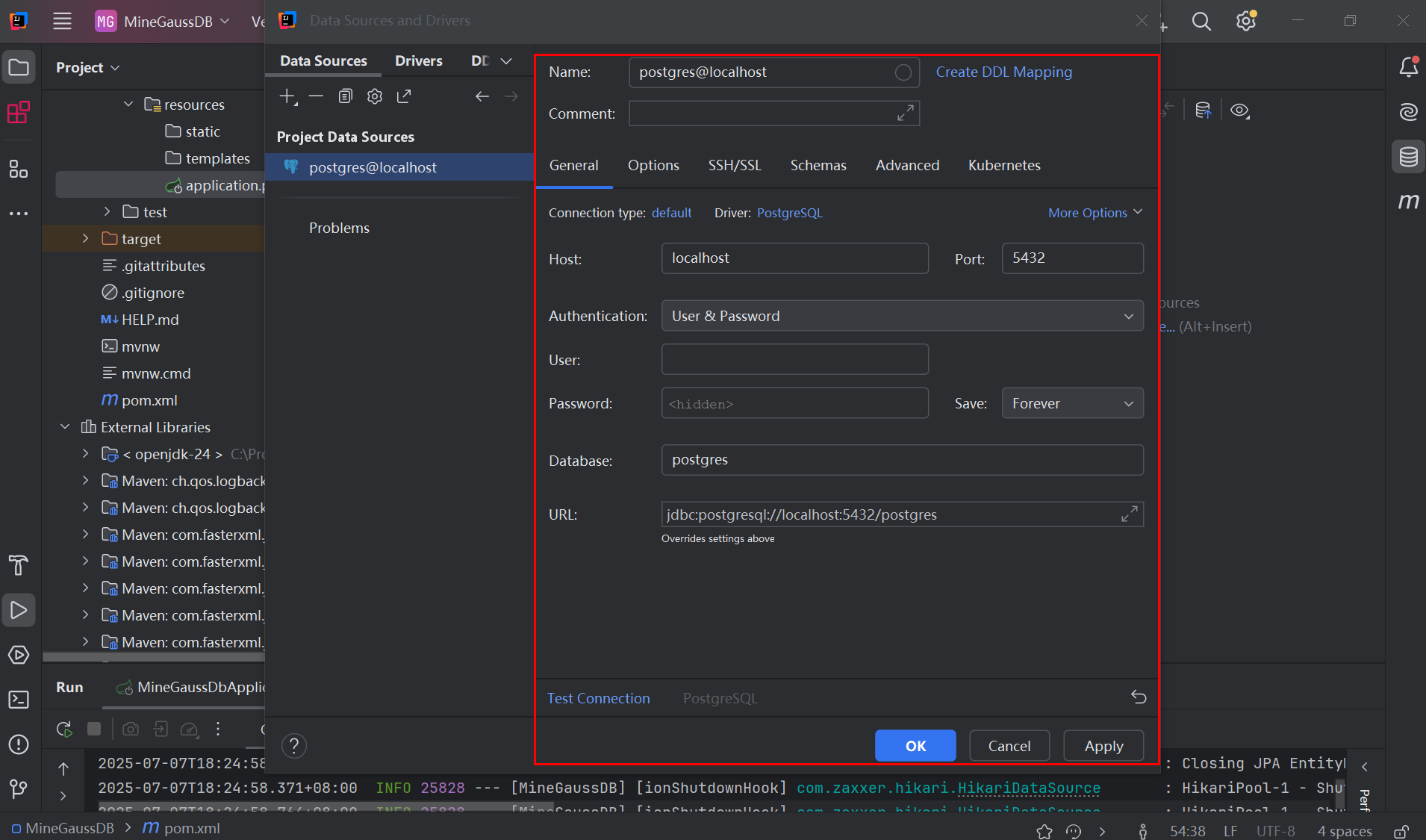Click into the Host input field
1426x840 pixels.
[794, 258]
